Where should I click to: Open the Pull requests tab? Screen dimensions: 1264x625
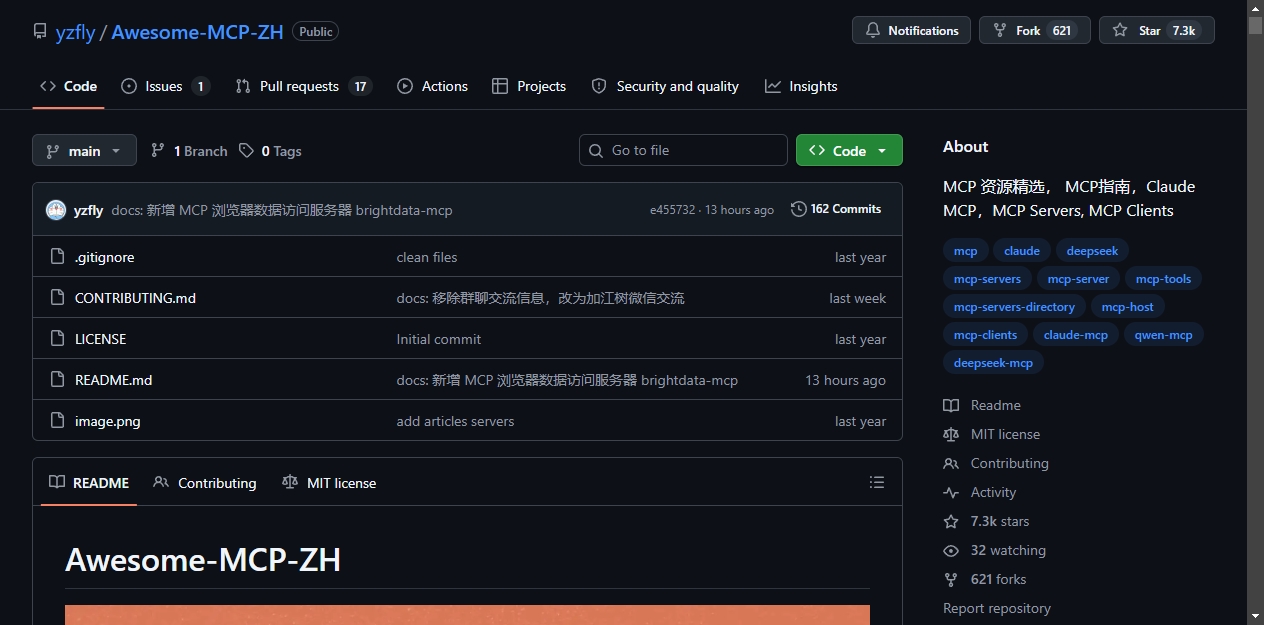303,86
